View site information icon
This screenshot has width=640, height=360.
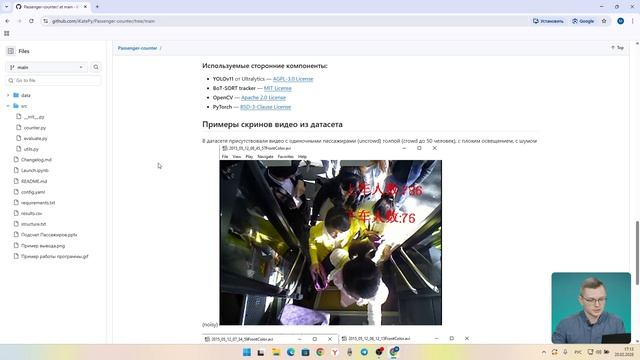coord(45,21)
